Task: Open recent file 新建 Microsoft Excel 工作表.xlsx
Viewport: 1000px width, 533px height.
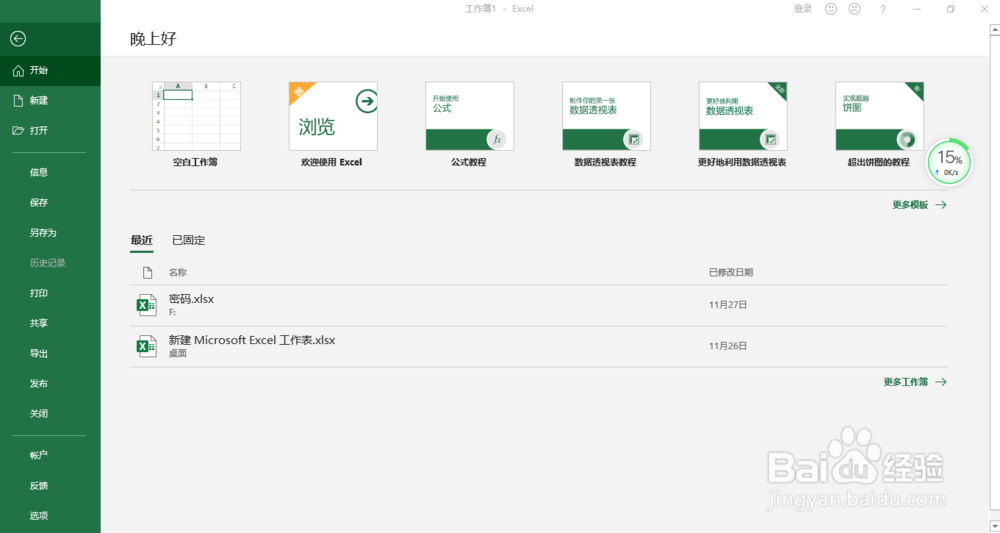Action: click(538, 346)
